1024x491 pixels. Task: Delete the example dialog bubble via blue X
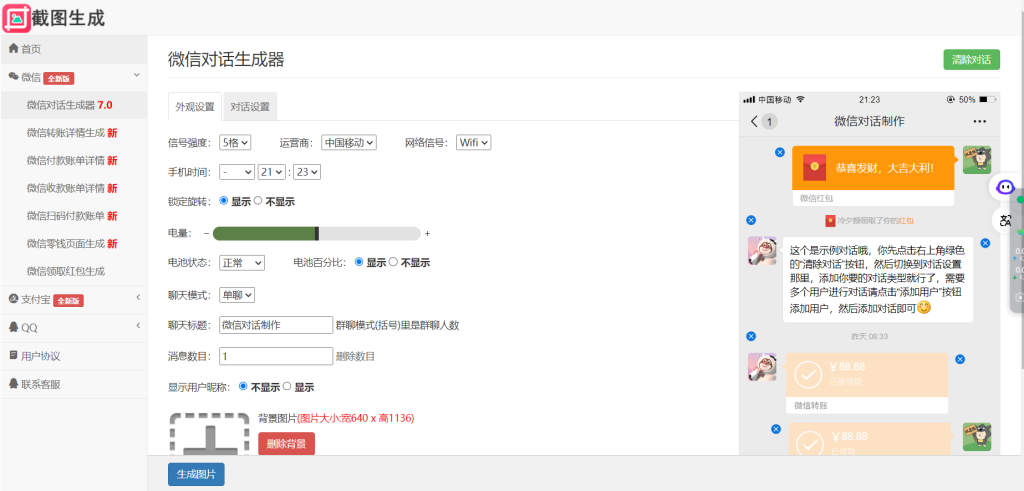pos(985,244)
